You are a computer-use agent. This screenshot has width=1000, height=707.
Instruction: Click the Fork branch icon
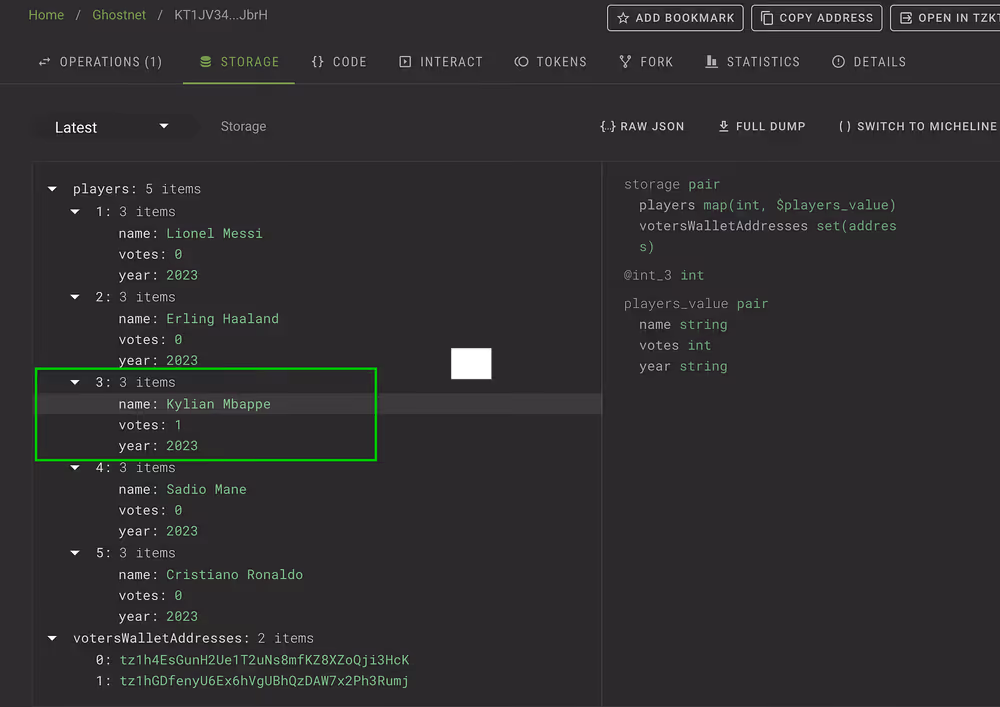(x=626, y=62)
